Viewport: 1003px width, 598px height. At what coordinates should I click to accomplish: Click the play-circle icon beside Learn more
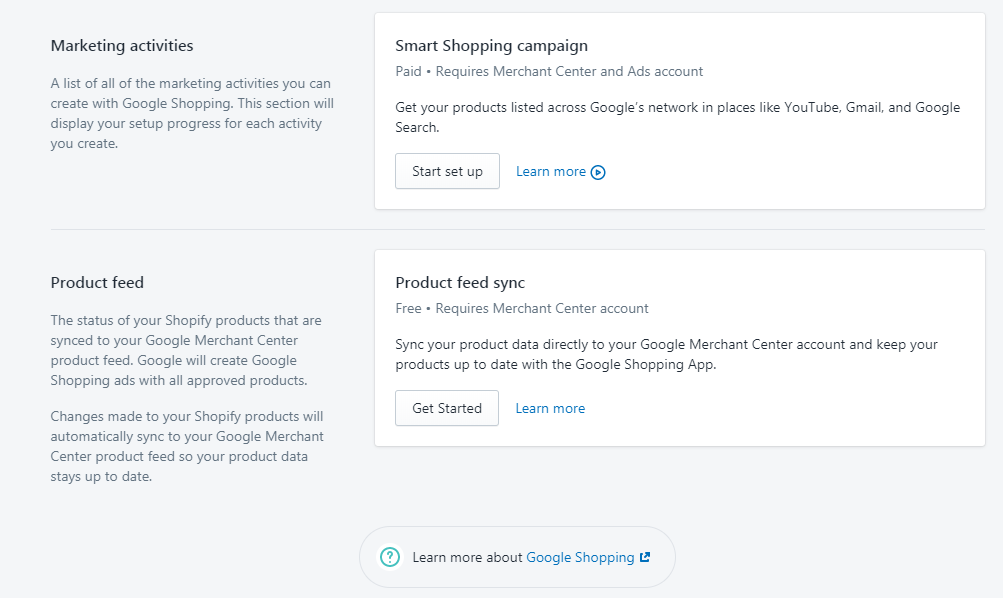click(597, 172)
